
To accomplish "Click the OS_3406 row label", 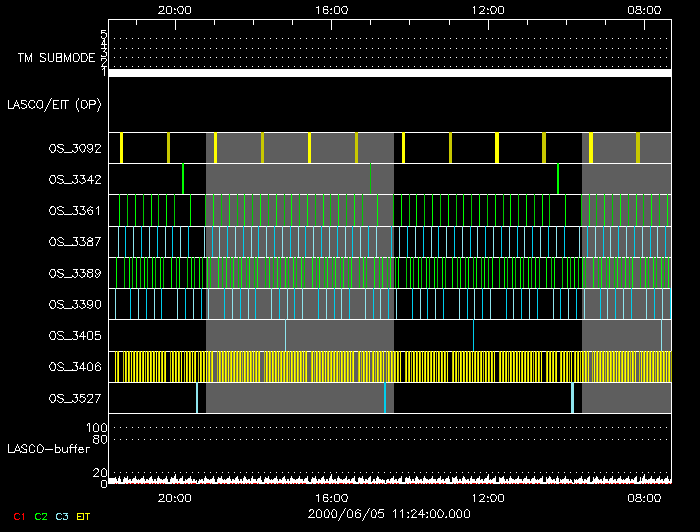I will click(x=75, y=367).
